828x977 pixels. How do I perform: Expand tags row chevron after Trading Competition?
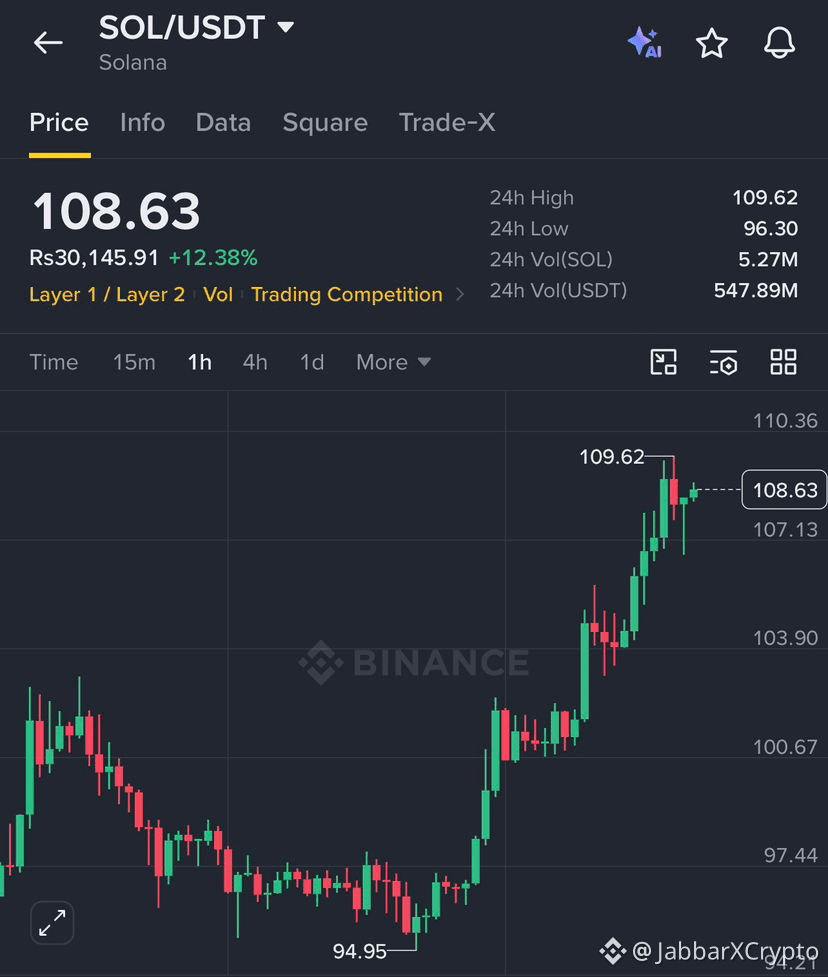(x=460, y=294)
